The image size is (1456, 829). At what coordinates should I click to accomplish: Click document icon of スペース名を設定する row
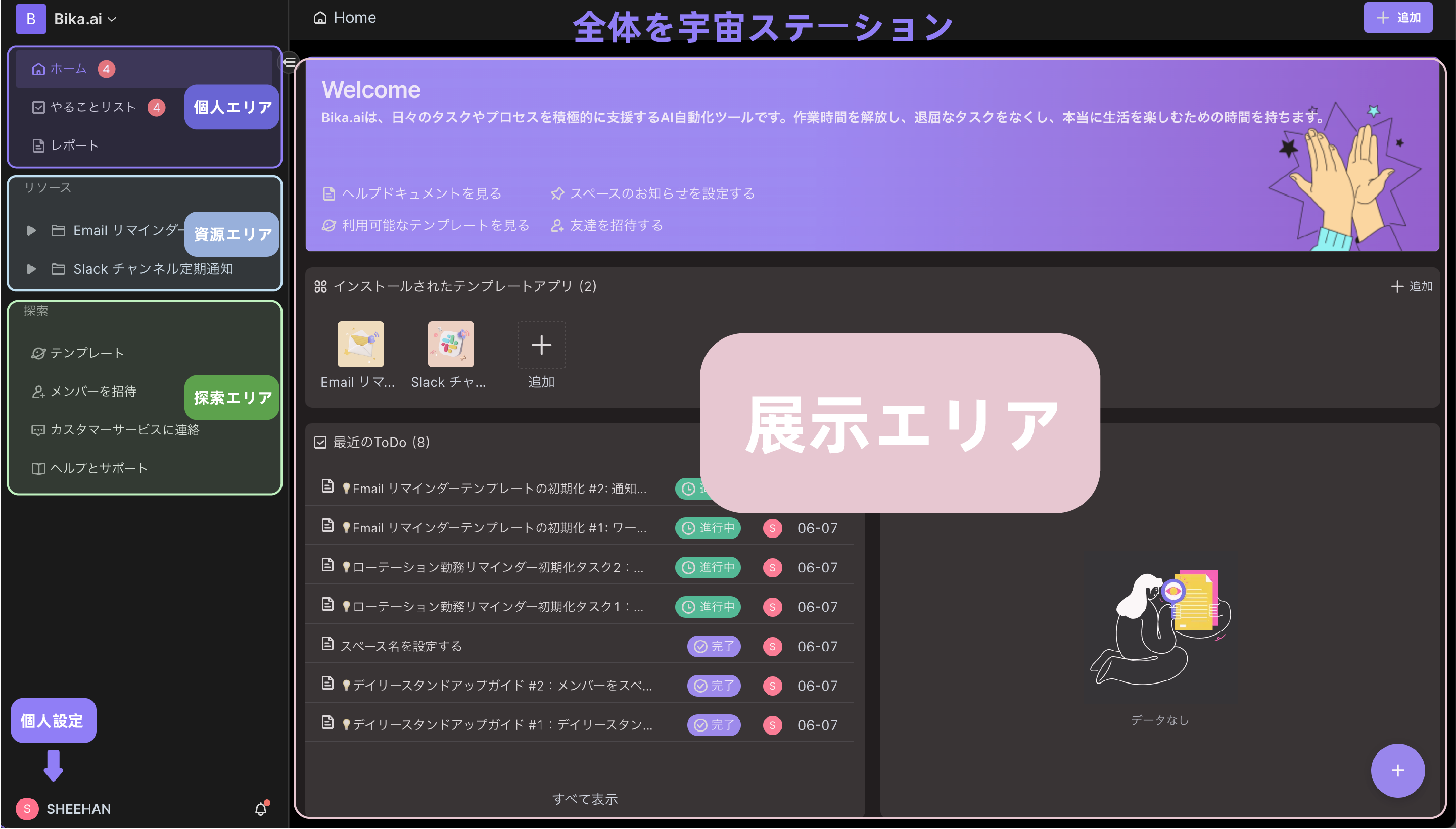click(x=327, y=644)
